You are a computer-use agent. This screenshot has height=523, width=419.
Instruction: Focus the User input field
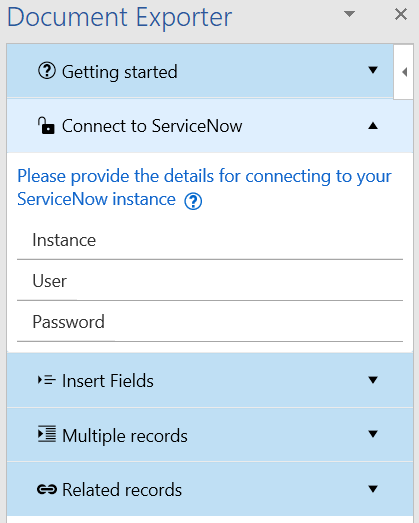(x=210, y=281)
